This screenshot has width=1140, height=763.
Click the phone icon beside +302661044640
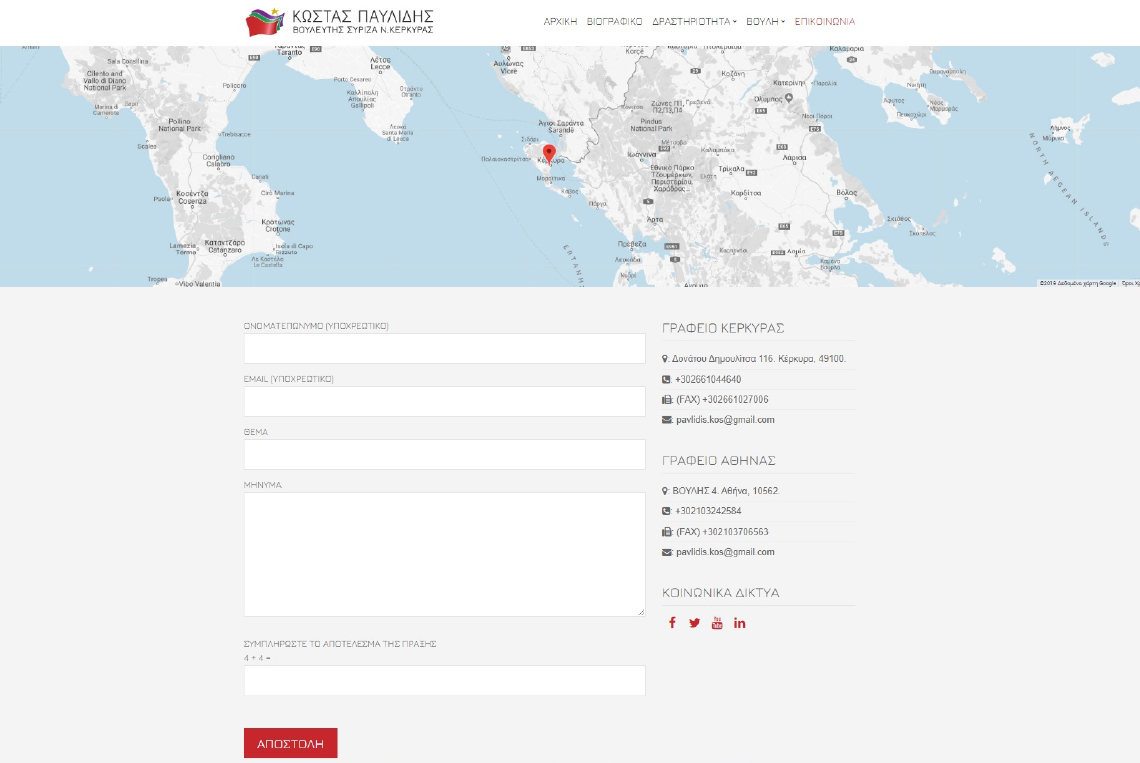(x=666, y=379)
